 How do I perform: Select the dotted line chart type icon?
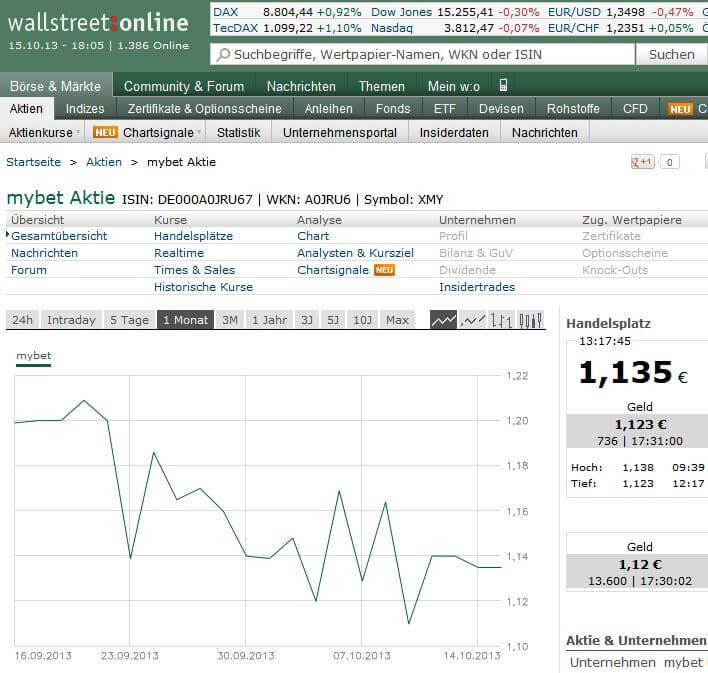pos(473,320)
